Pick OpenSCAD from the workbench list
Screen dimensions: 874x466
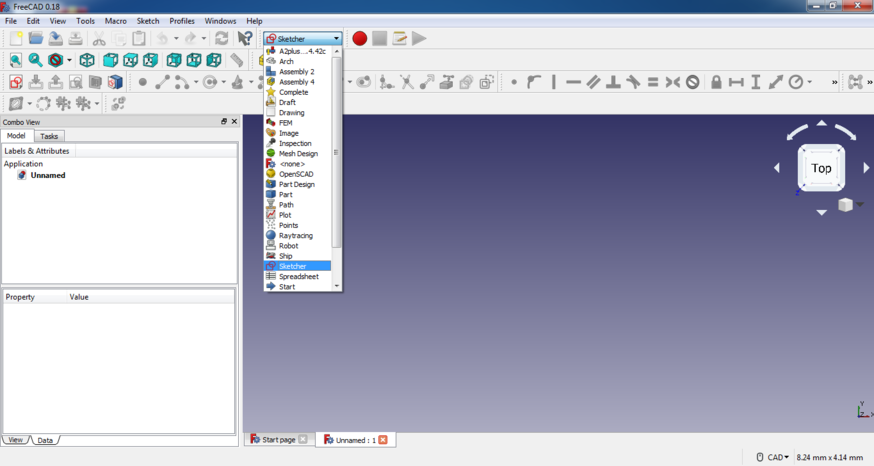tap(297, 174)
